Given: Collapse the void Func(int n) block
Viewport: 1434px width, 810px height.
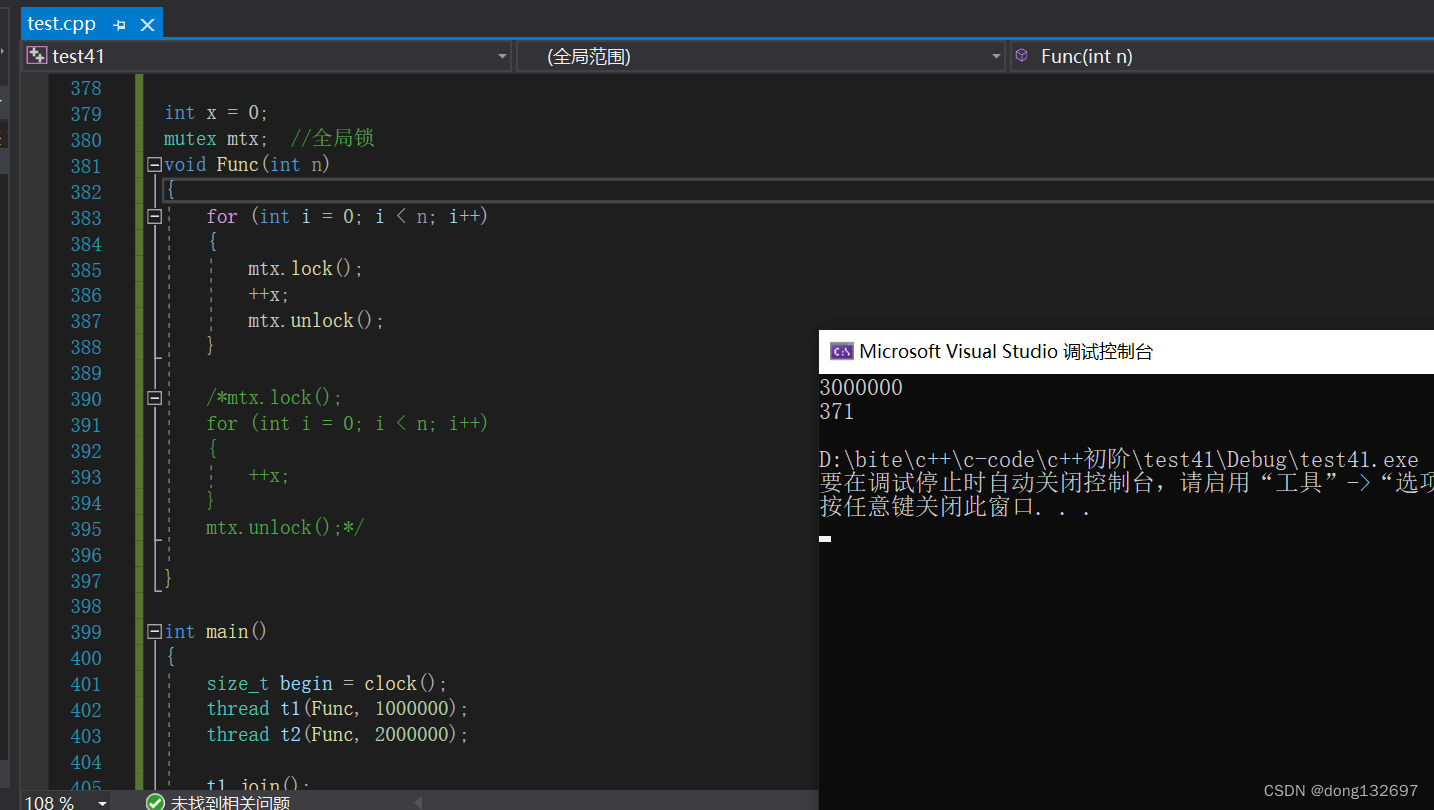Looking at the screenshot, I should (x=154, y=164).
